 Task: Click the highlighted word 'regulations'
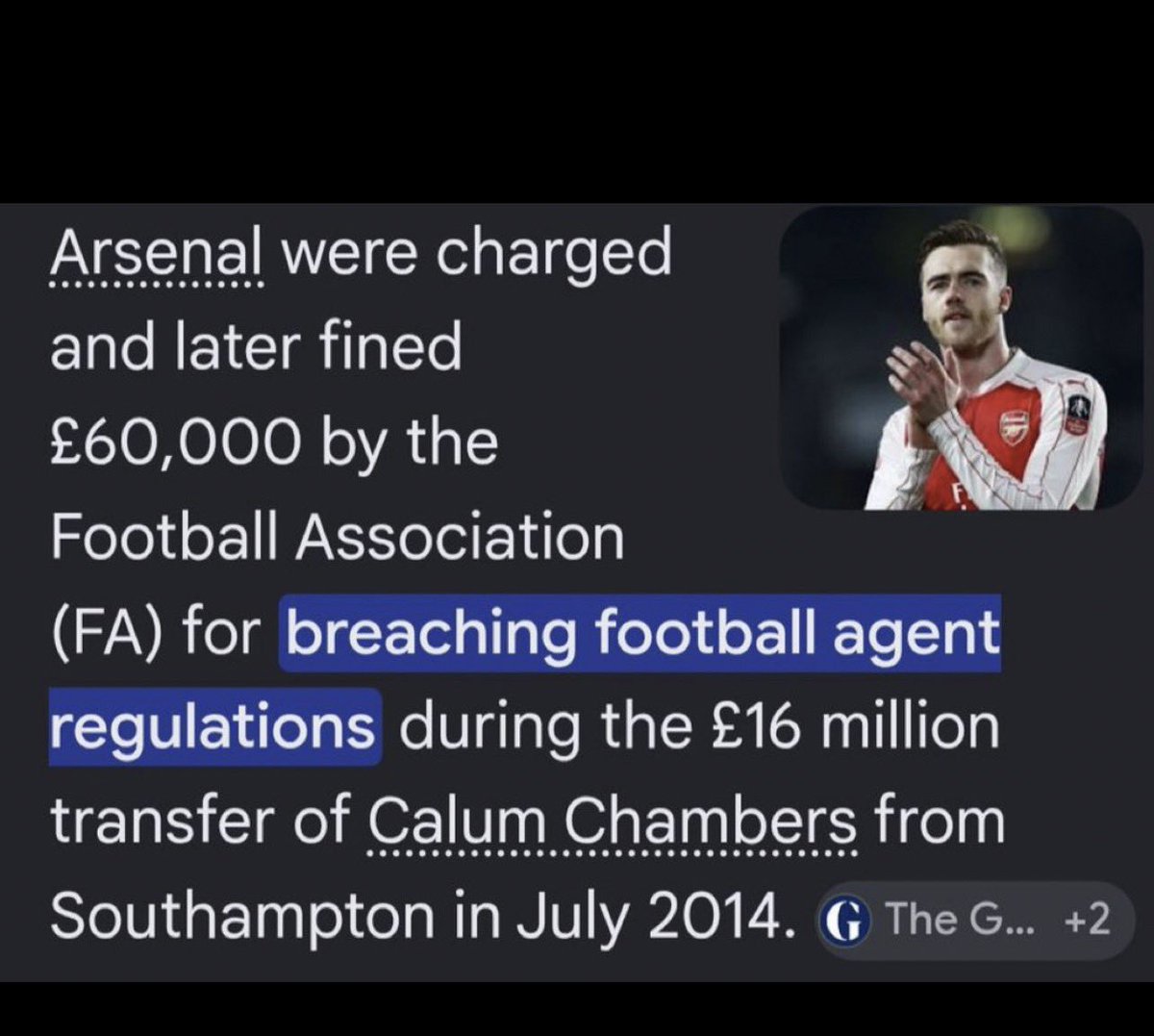click(213, 728)
